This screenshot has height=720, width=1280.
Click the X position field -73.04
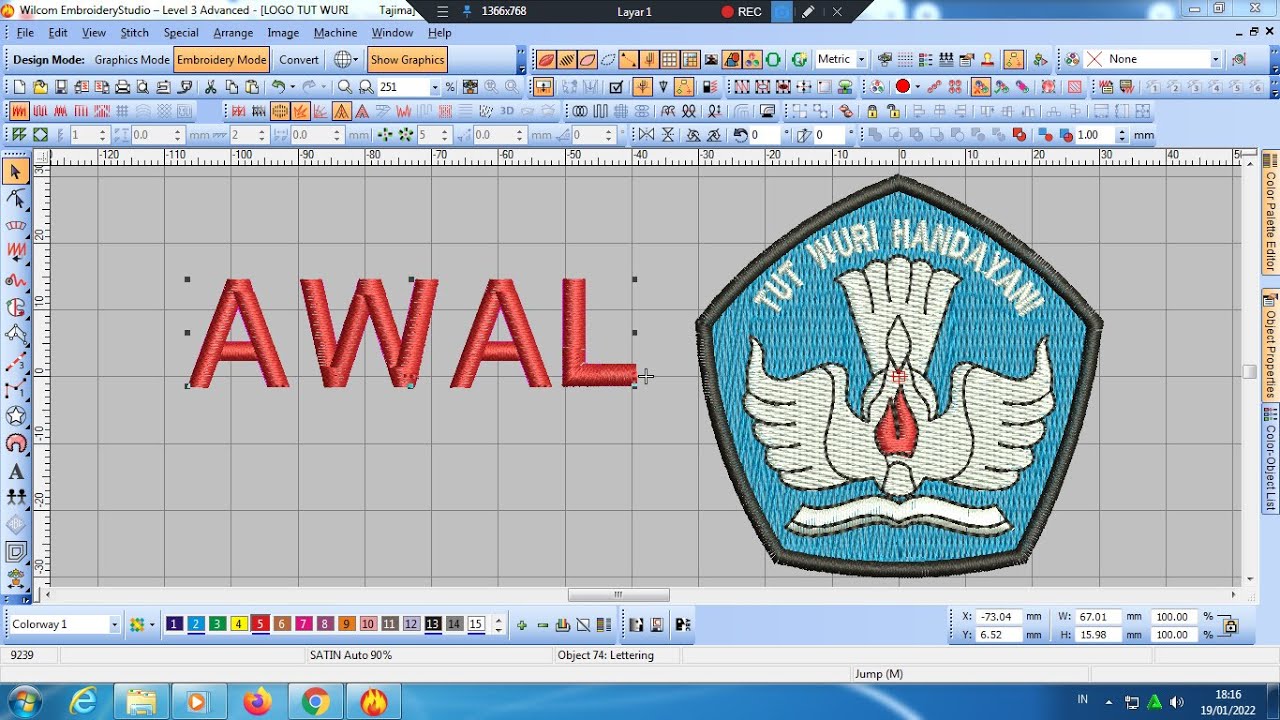pos(999,617)
